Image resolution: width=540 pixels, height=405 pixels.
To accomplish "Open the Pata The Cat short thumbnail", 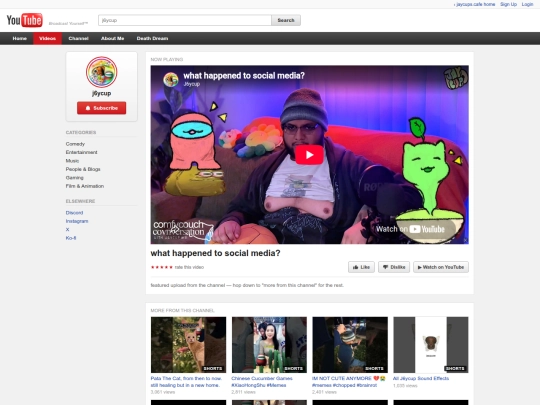I will click(188, 345).
